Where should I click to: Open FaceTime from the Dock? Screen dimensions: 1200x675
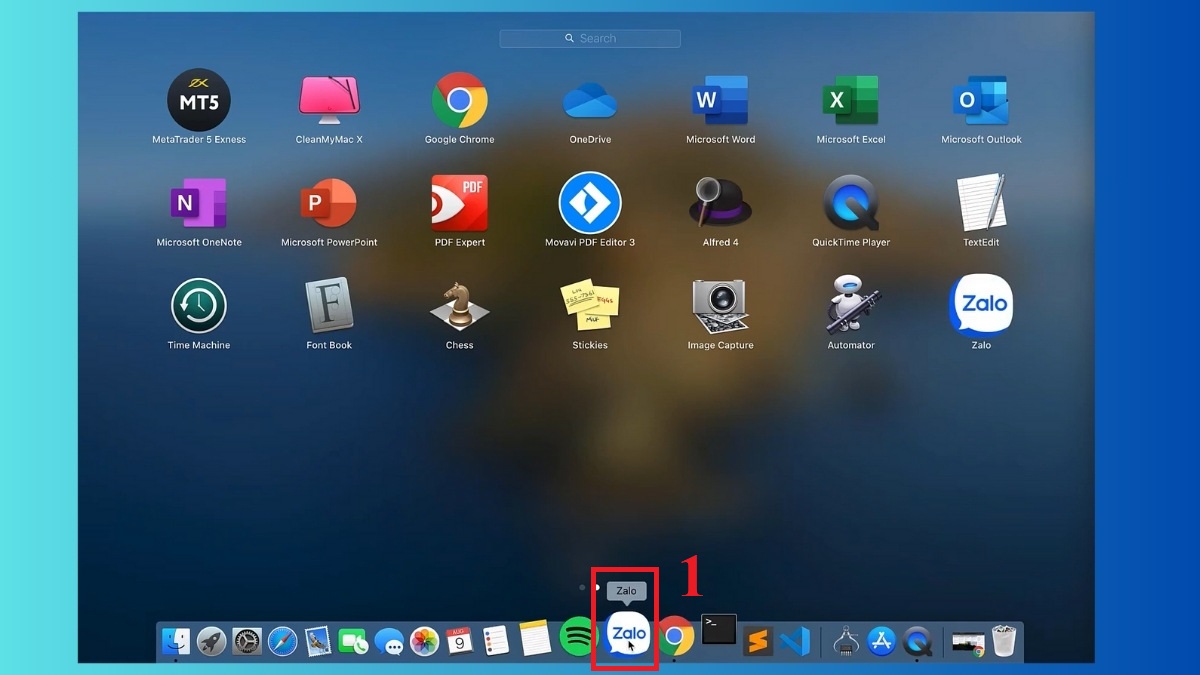pos(353,641)
